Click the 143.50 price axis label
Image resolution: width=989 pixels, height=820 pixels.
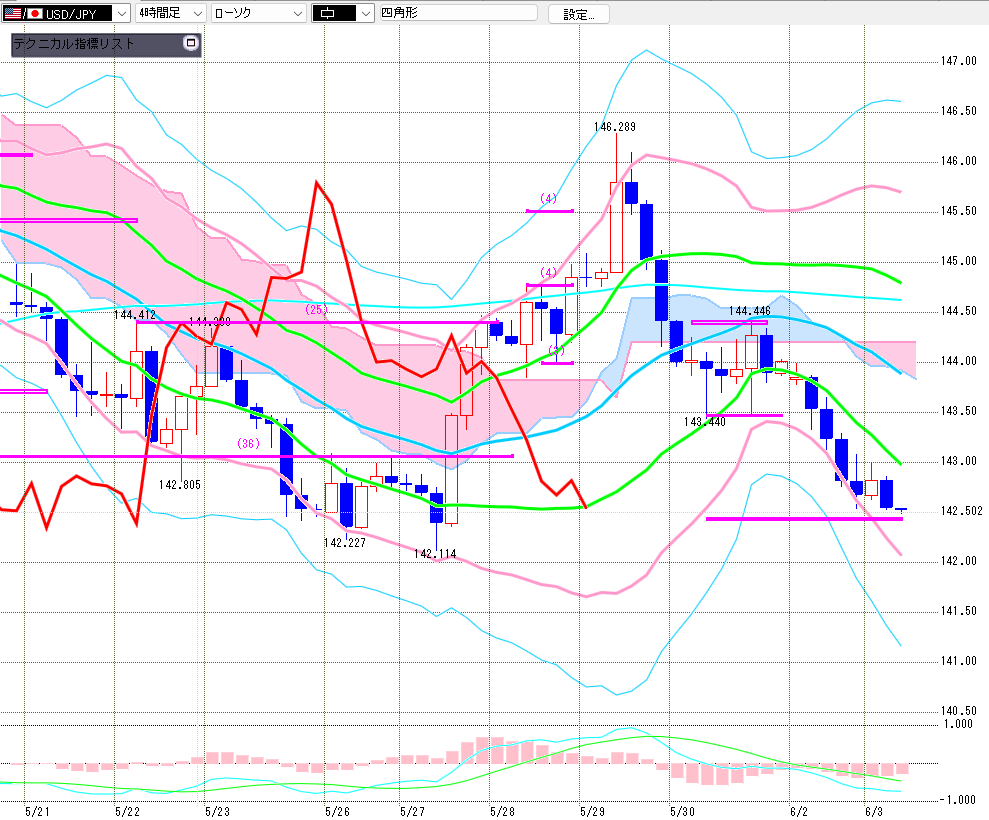pos(959,411)
